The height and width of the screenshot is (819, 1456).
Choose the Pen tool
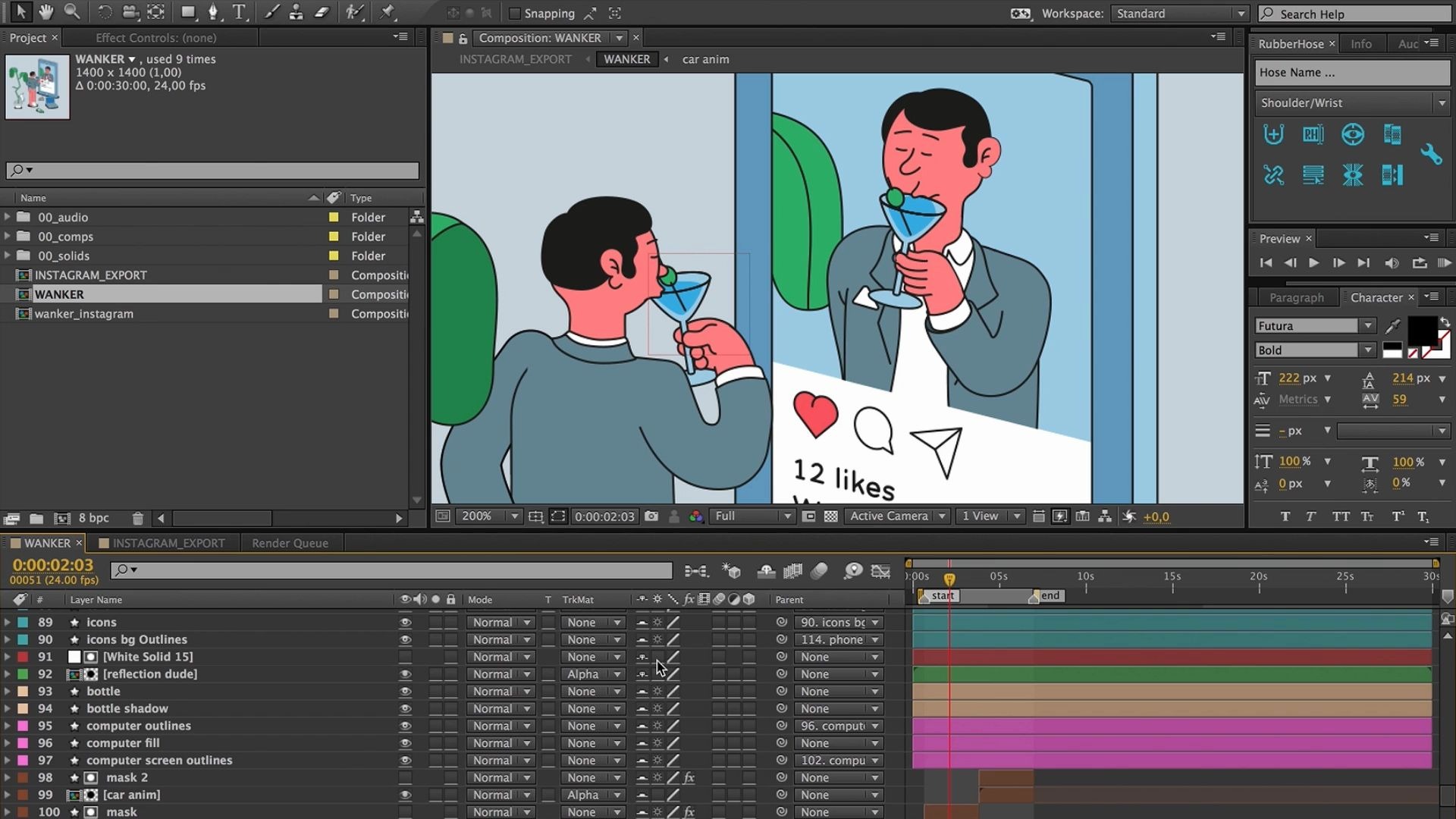pos(213,12)
